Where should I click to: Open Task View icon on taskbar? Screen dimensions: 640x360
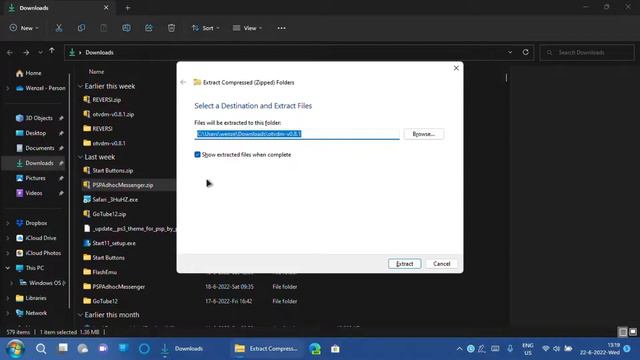click(63, 348)
